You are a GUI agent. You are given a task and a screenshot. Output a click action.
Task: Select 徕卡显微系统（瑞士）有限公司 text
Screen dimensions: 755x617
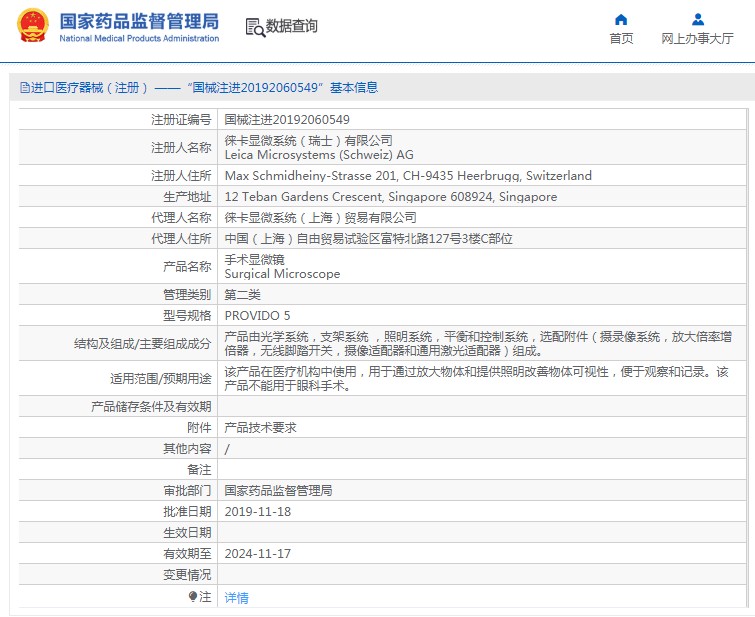pyautogui.click(x=308, y=141)
